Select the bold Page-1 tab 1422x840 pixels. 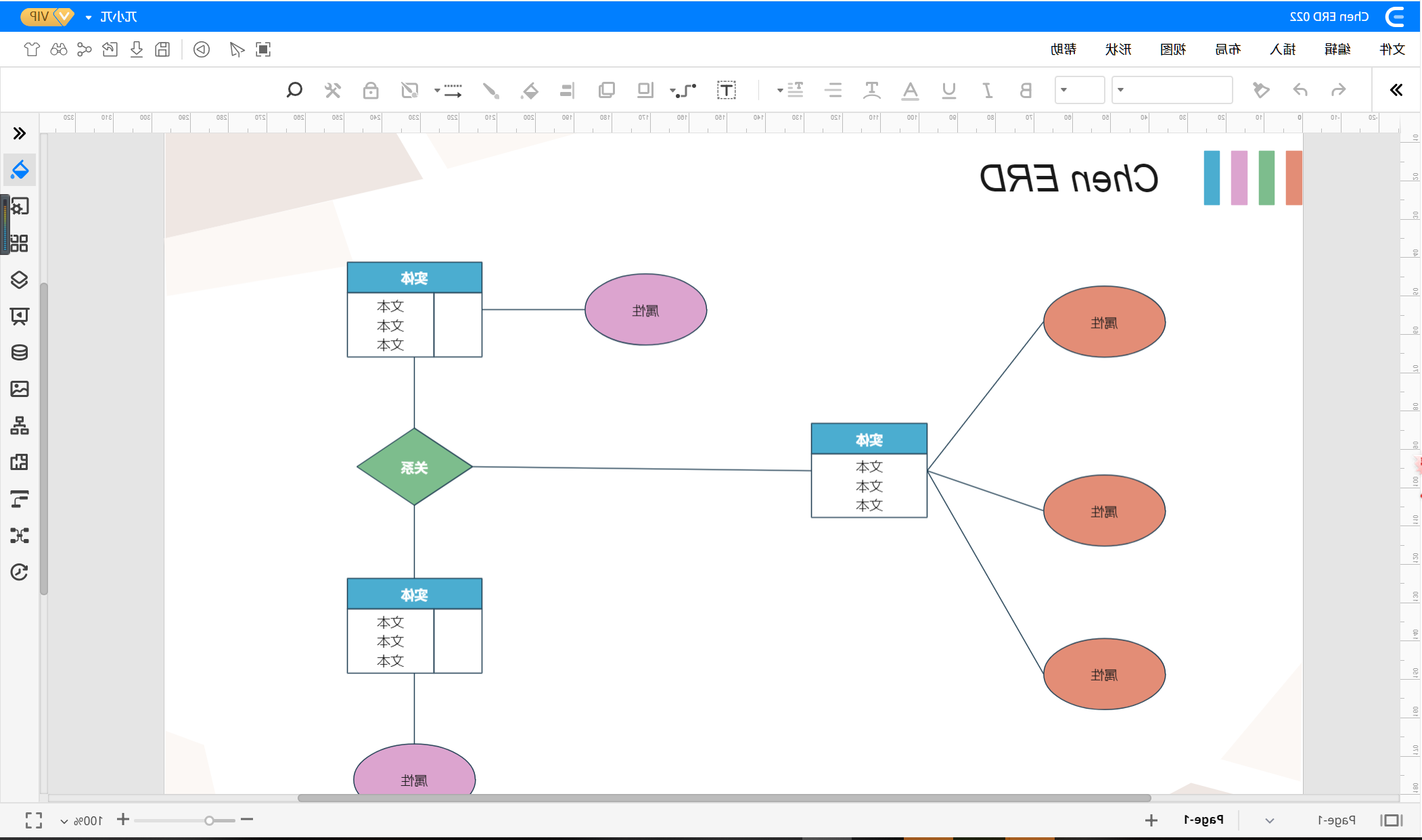point(1203,820)
